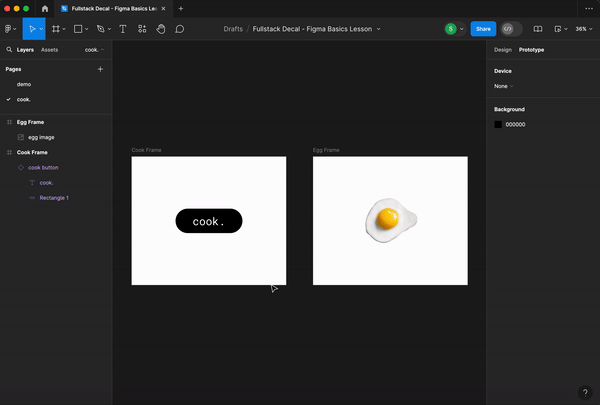Click the blue Share button
600x405 pixels.
coord(483,29)
